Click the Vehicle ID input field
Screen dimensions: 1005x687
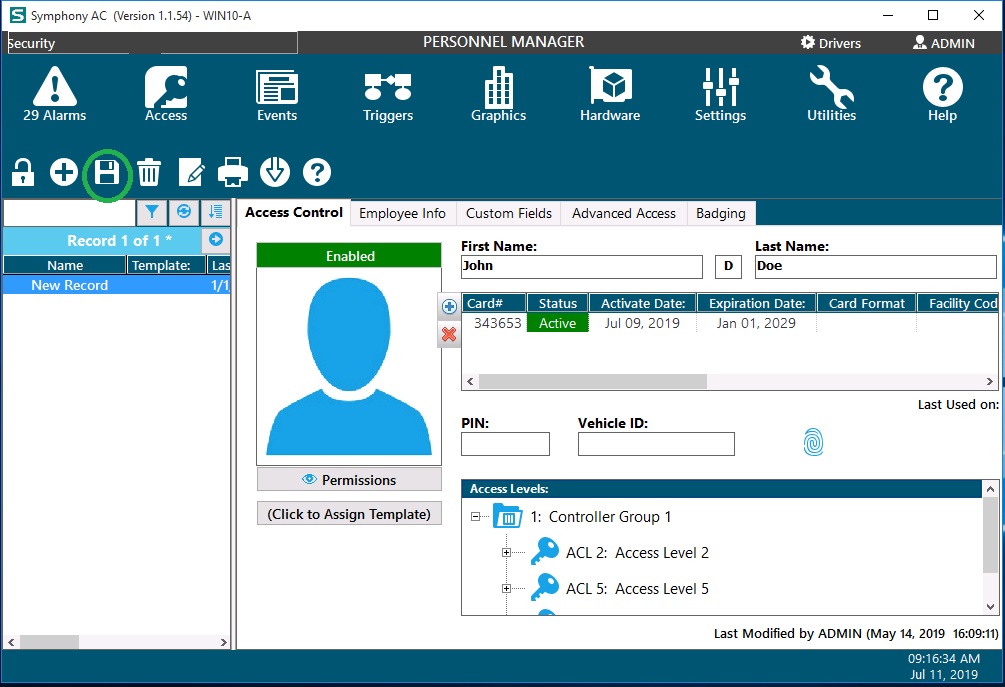656,444
